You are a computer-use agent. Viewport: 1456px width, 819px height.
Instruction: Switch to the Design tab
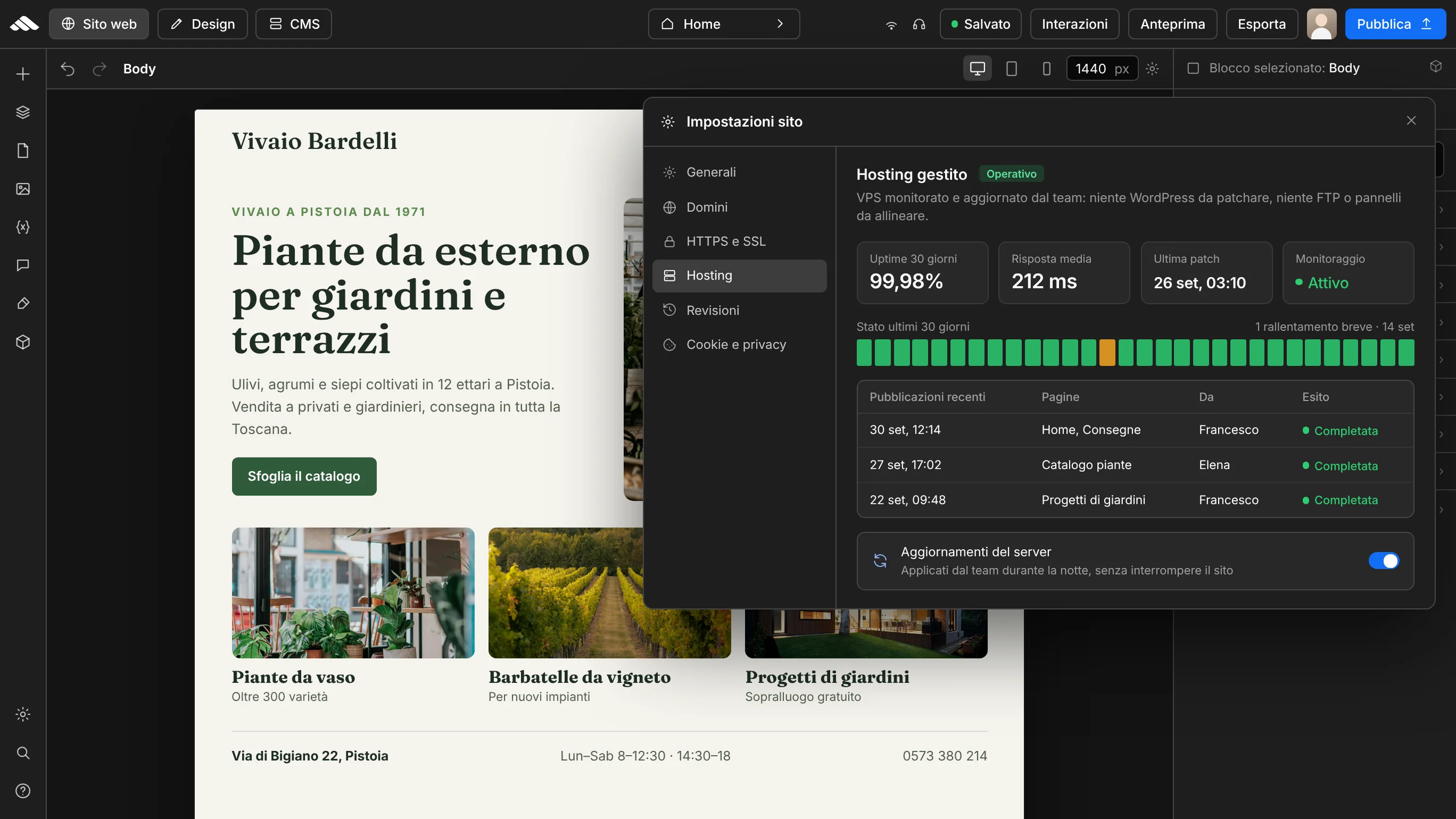(202, 24)
